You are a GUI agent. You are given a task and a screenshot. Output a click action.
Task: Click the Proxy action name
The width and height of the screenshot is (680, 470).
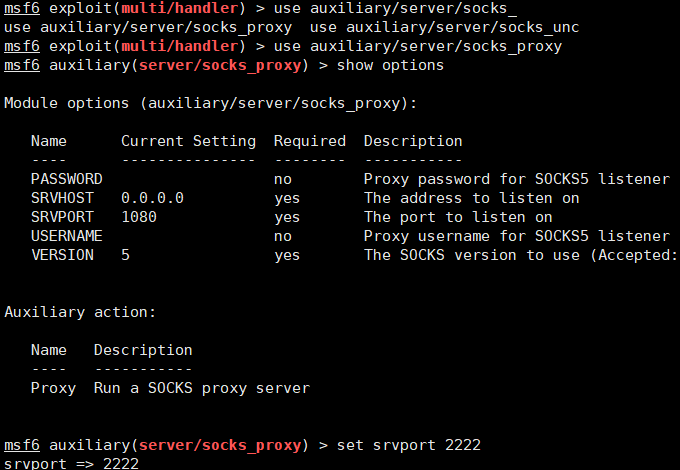[53, 388]
